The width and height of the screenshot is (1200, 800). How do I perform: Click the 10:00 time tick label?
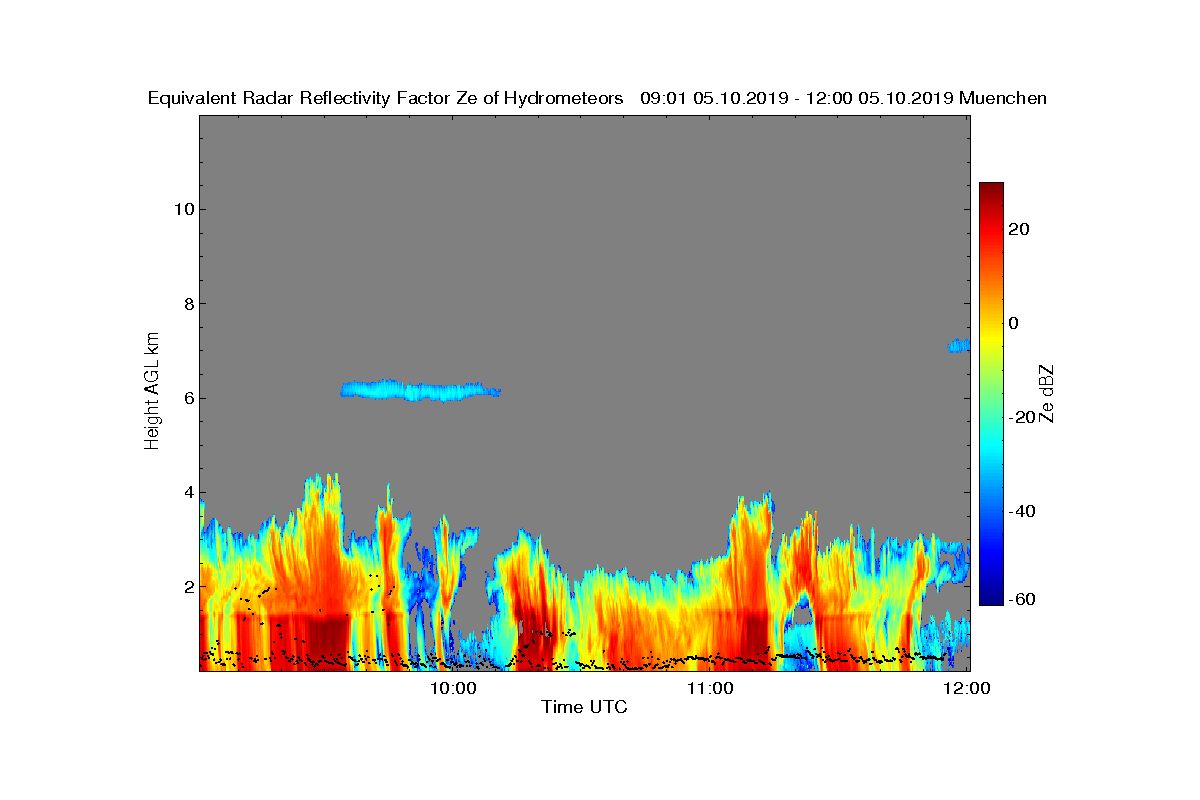(455, 688)
